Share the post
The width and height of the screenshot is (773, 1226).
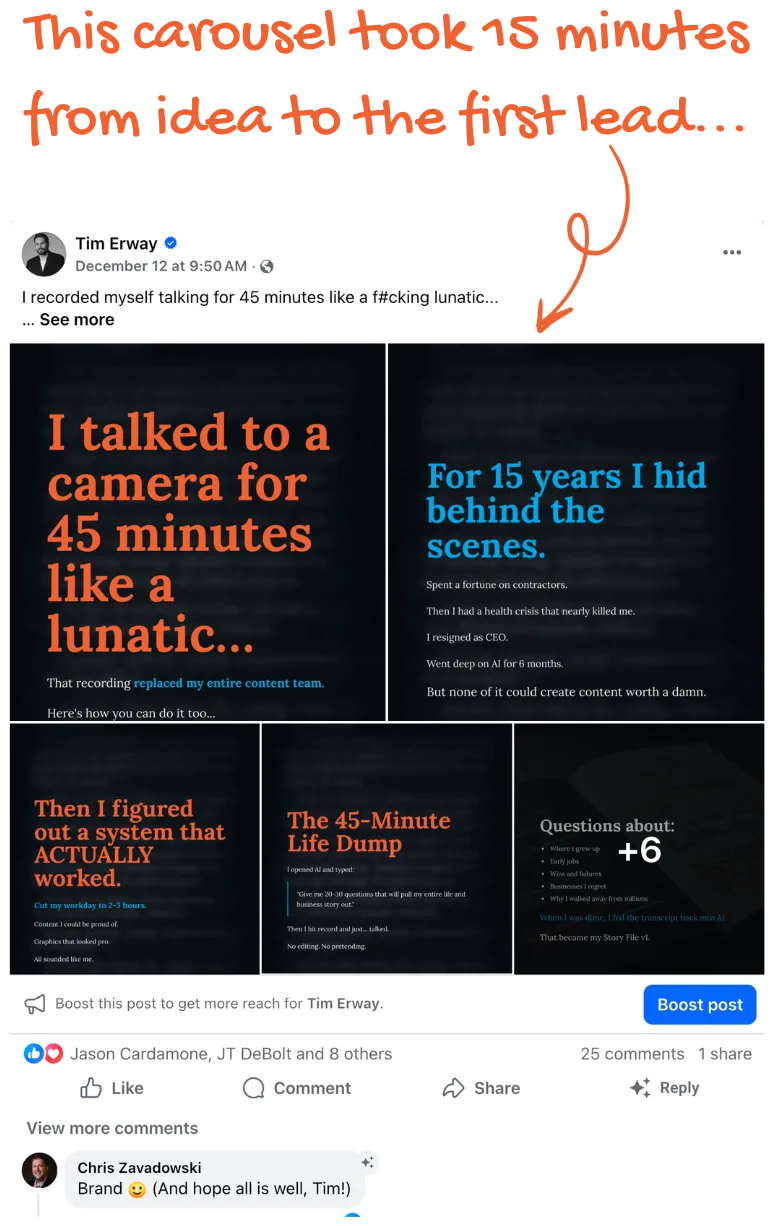pyautogui.click(x=481, y=1088)
